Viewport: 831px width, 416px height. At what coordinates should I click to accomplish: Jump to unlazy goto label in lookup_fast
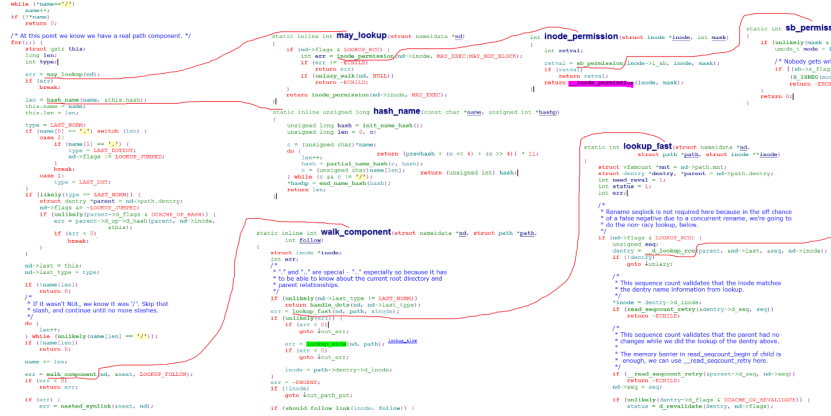[x=661, y=264]
